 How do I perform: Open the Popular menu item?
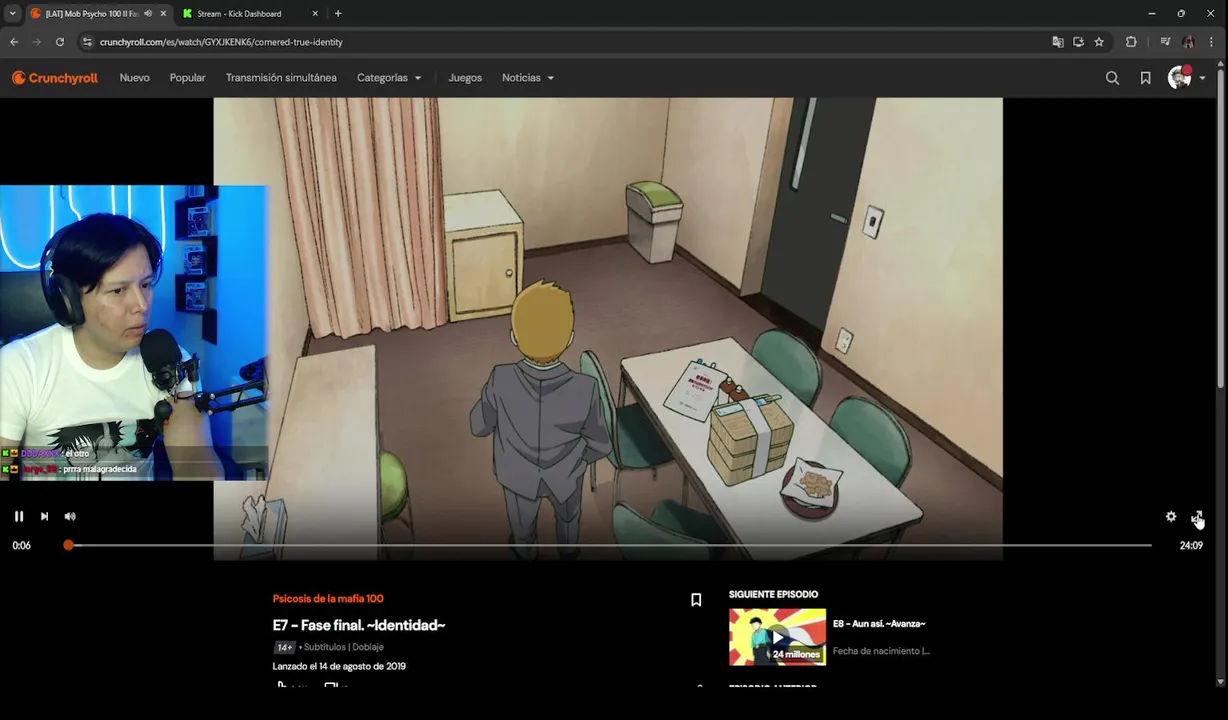tap(187, 78)
